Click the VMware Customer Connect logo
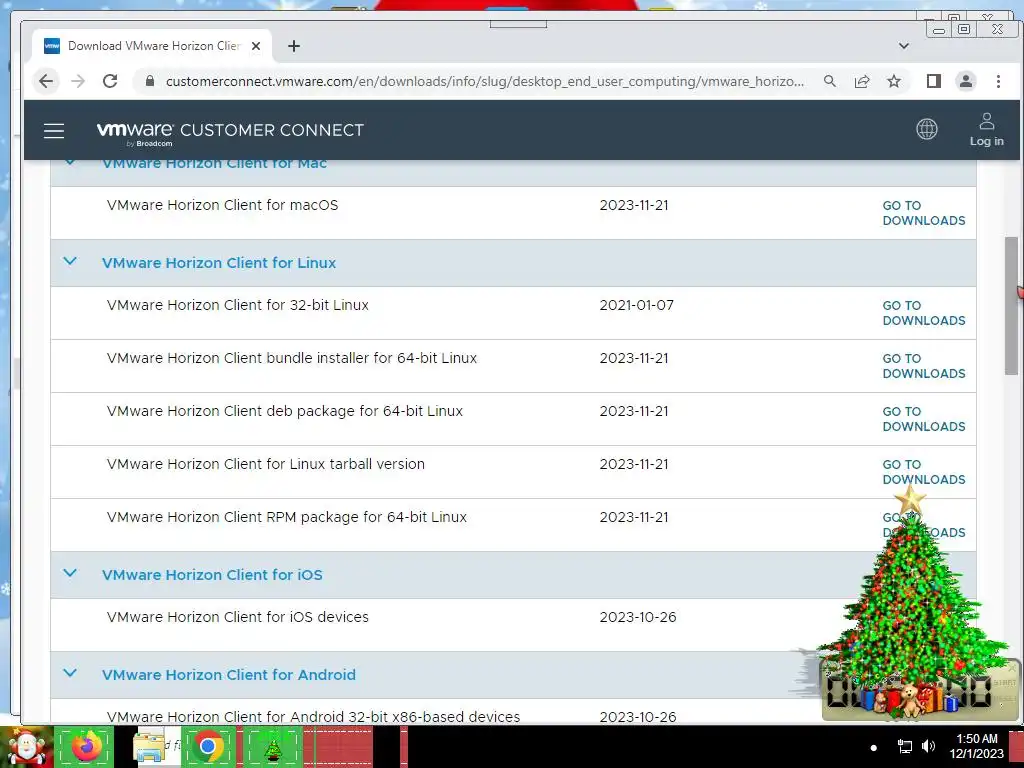Image resolution: width=1024 pixels, height=768 pixels. (230, 132)
